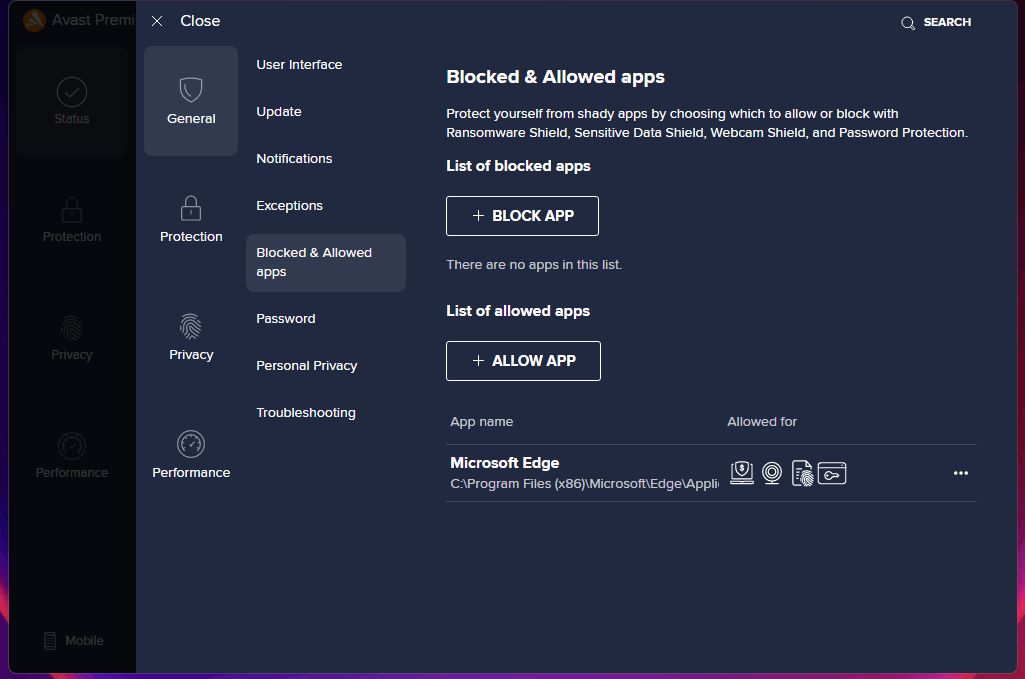
Task: Open the Personal Privacy settings page
Action: point(307,366)
